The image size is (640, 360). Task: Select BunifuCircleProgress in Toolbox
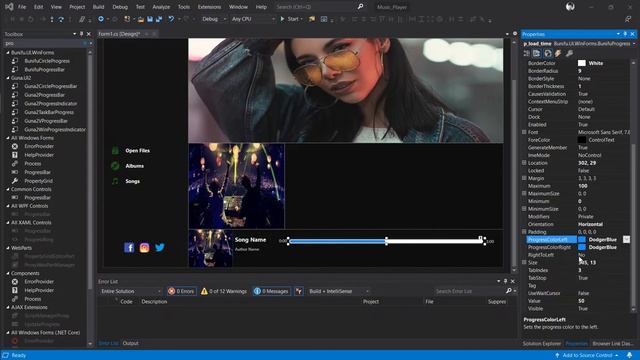(47, 61)
